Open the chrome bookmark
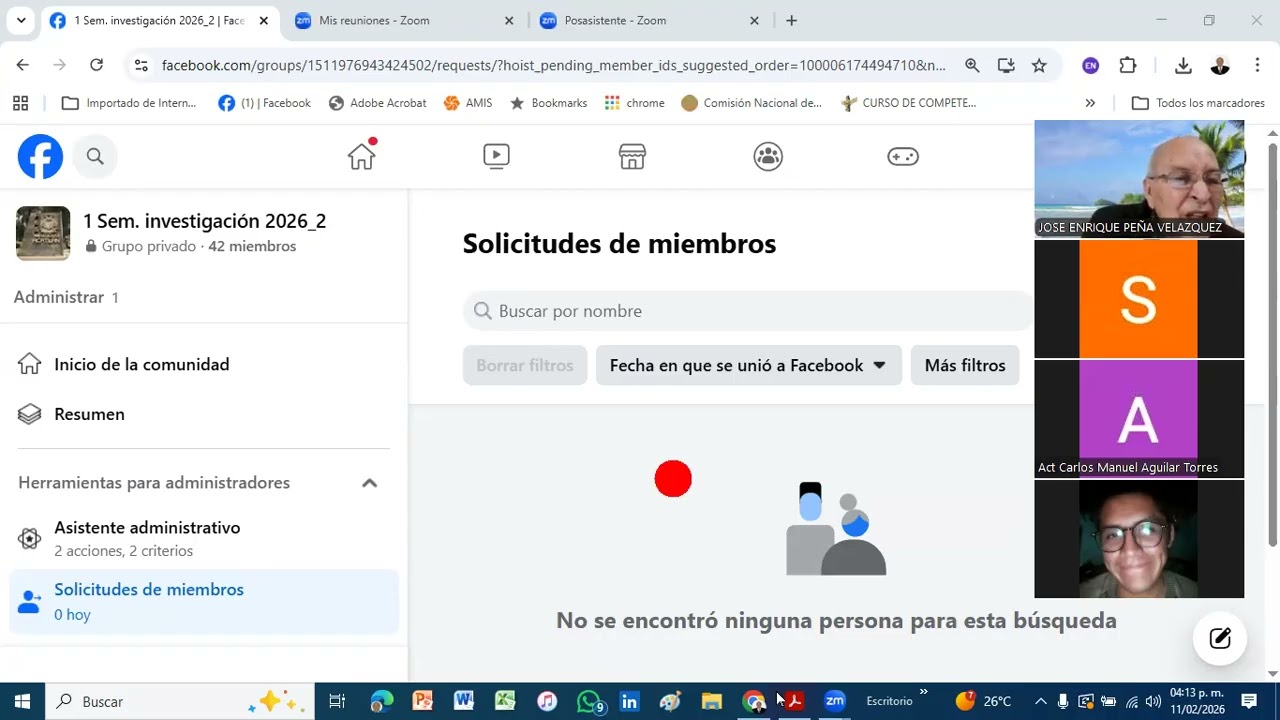This screenshot has width=1280, height=720. click(x=635, y=103)
